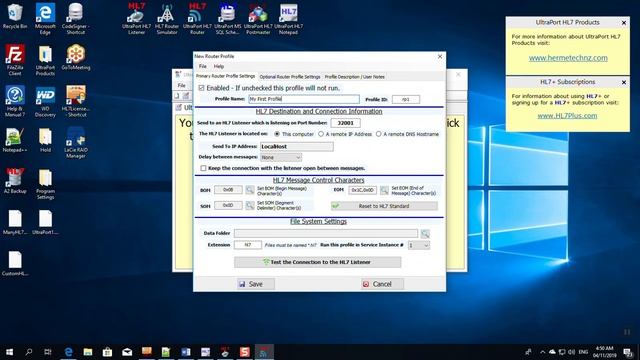Click the Extension input field
640x360 pixels.
click(x=248, y=245)
